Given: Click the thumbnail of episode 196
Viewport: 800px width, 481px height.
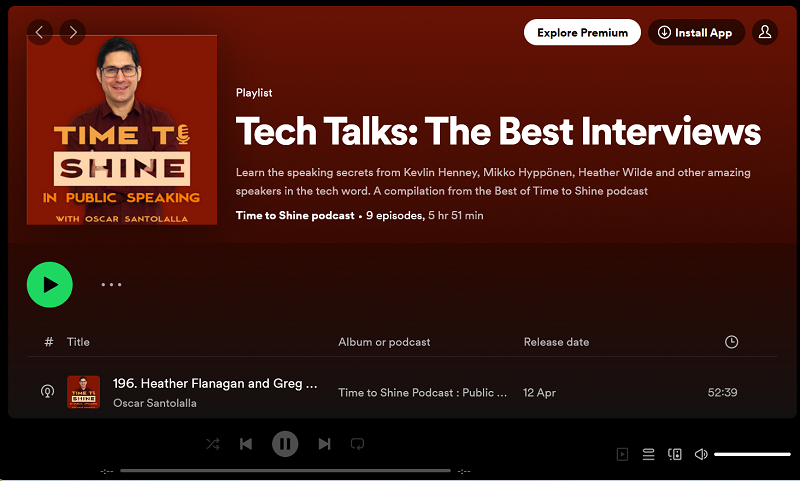Looking at the screenshot, I should [84, 392].
